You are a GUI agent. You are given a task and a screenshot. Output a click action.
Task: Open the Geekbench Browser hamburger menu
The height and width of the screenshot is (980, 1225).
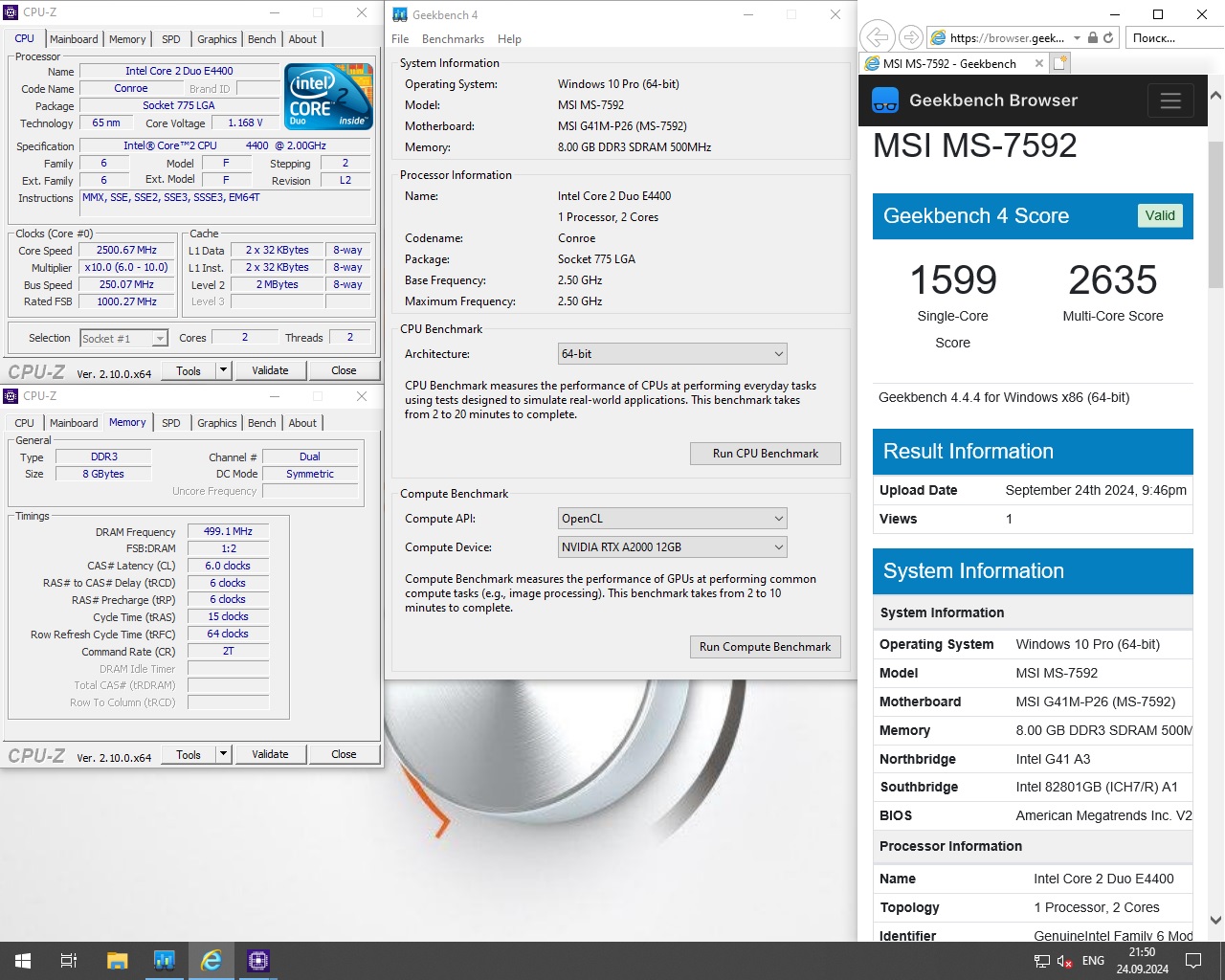1170,100
